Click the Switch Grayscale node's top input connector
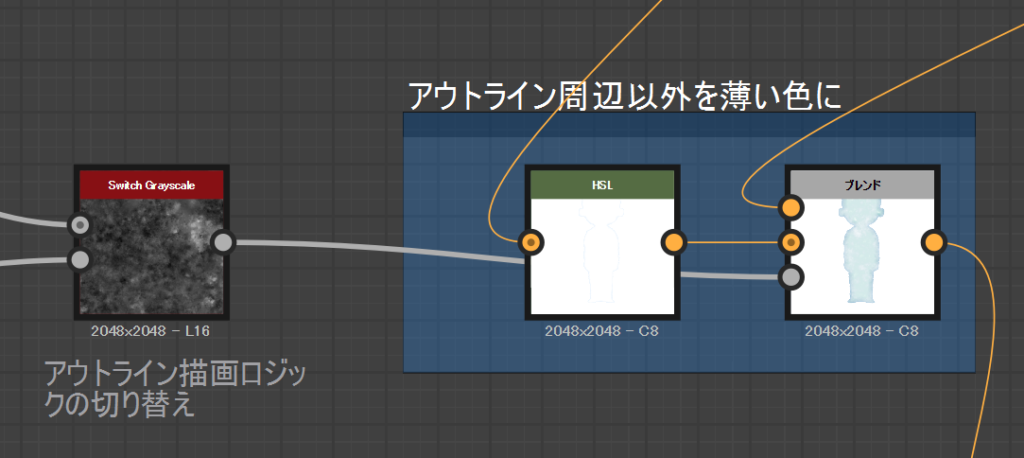The image size is (1024, 458). 80,225
